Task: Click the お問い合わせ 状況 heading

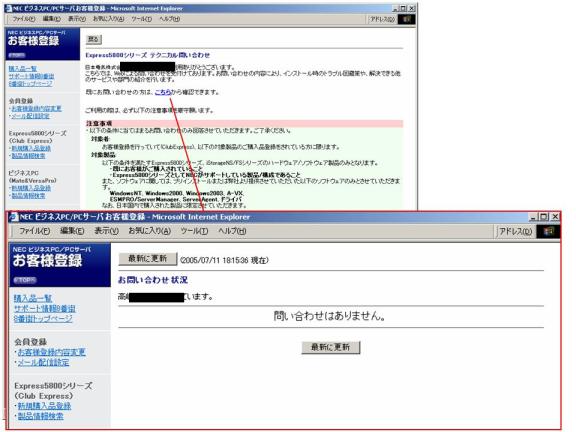Action: pos(153,280)
